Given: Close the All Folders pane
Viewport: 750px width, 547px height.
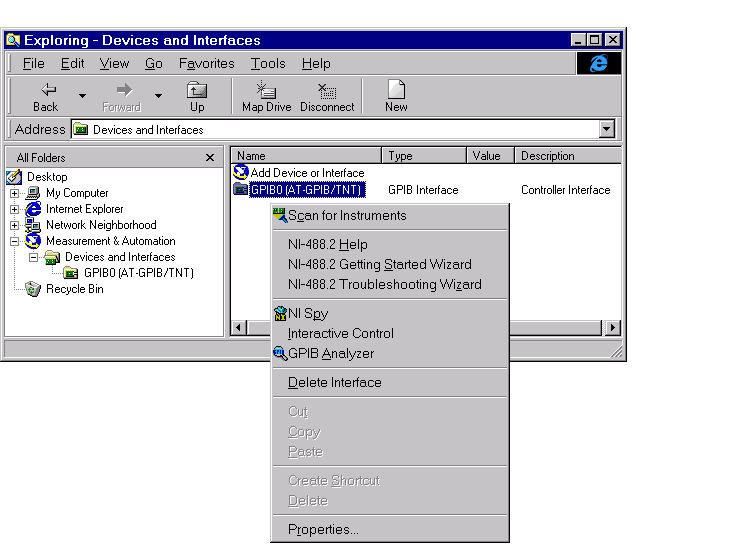Looking at the screenshot, I should [x=210, y=157].
